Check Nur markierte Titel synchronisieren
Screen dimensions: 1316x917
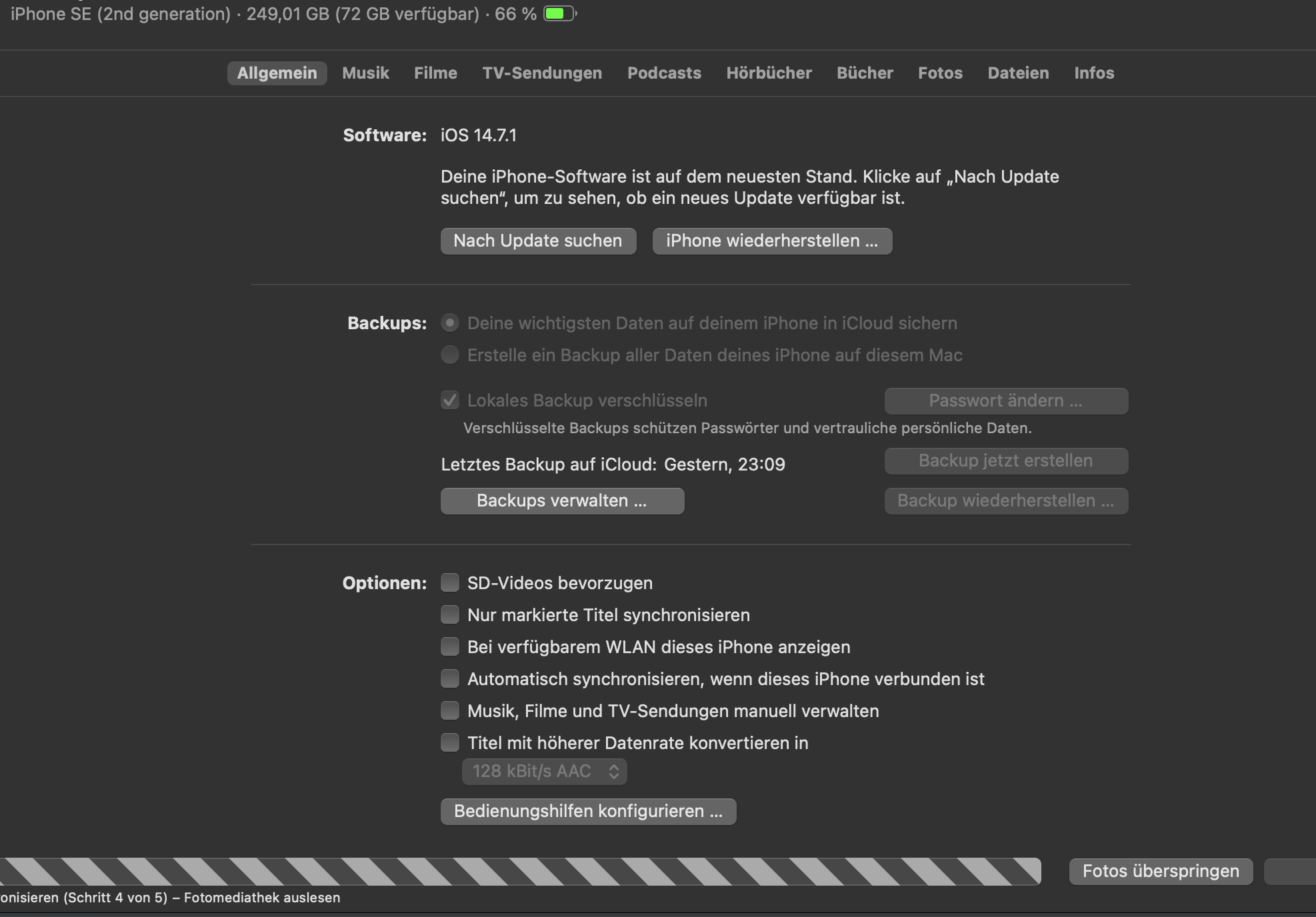pos(450,615)
